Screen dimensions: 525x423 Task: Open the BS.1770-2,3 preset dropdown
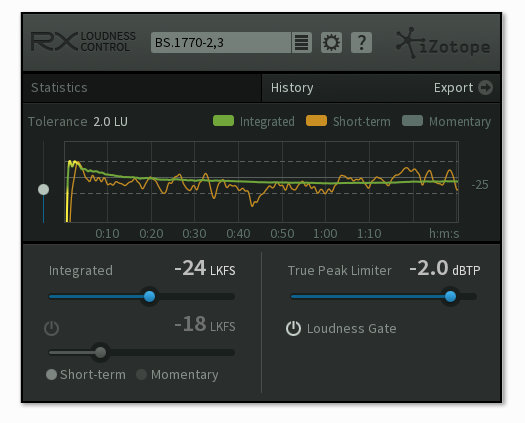tap(221, 43)
